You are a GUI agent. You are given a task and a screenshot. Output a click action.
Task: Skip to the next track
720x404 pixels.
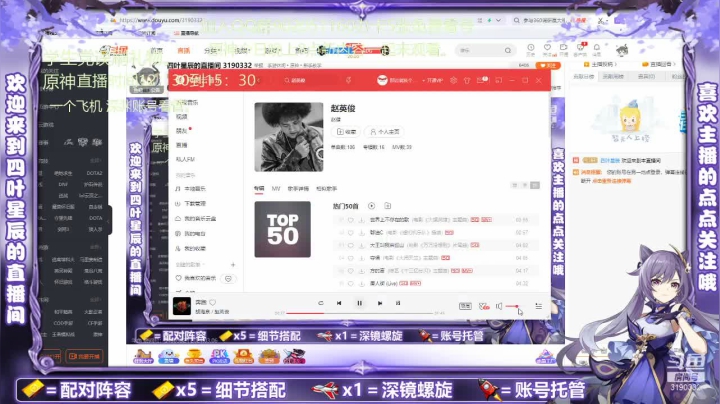[x=380, y=303]
